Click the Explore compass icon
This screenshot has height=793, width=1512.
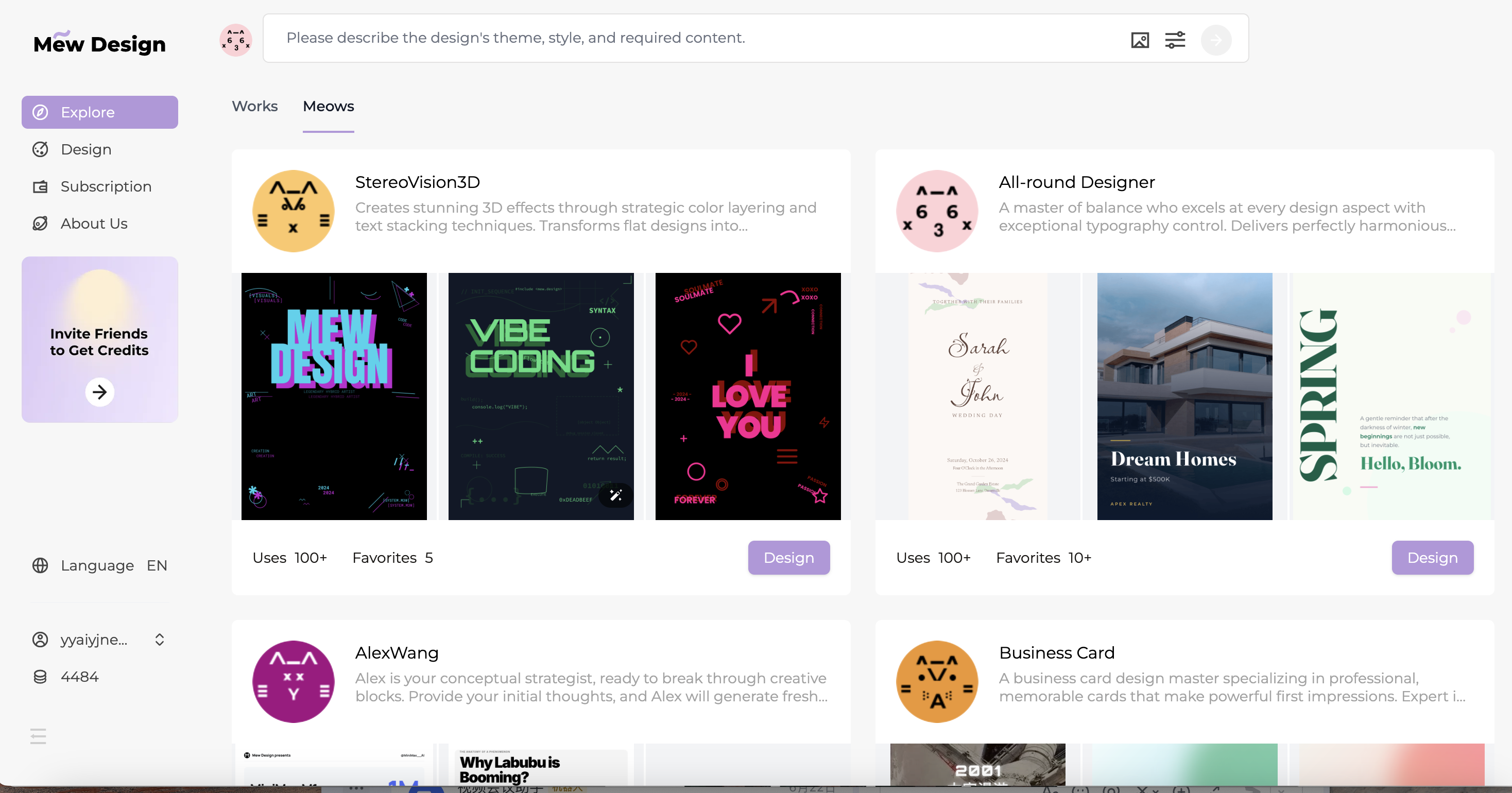(40, 112)
